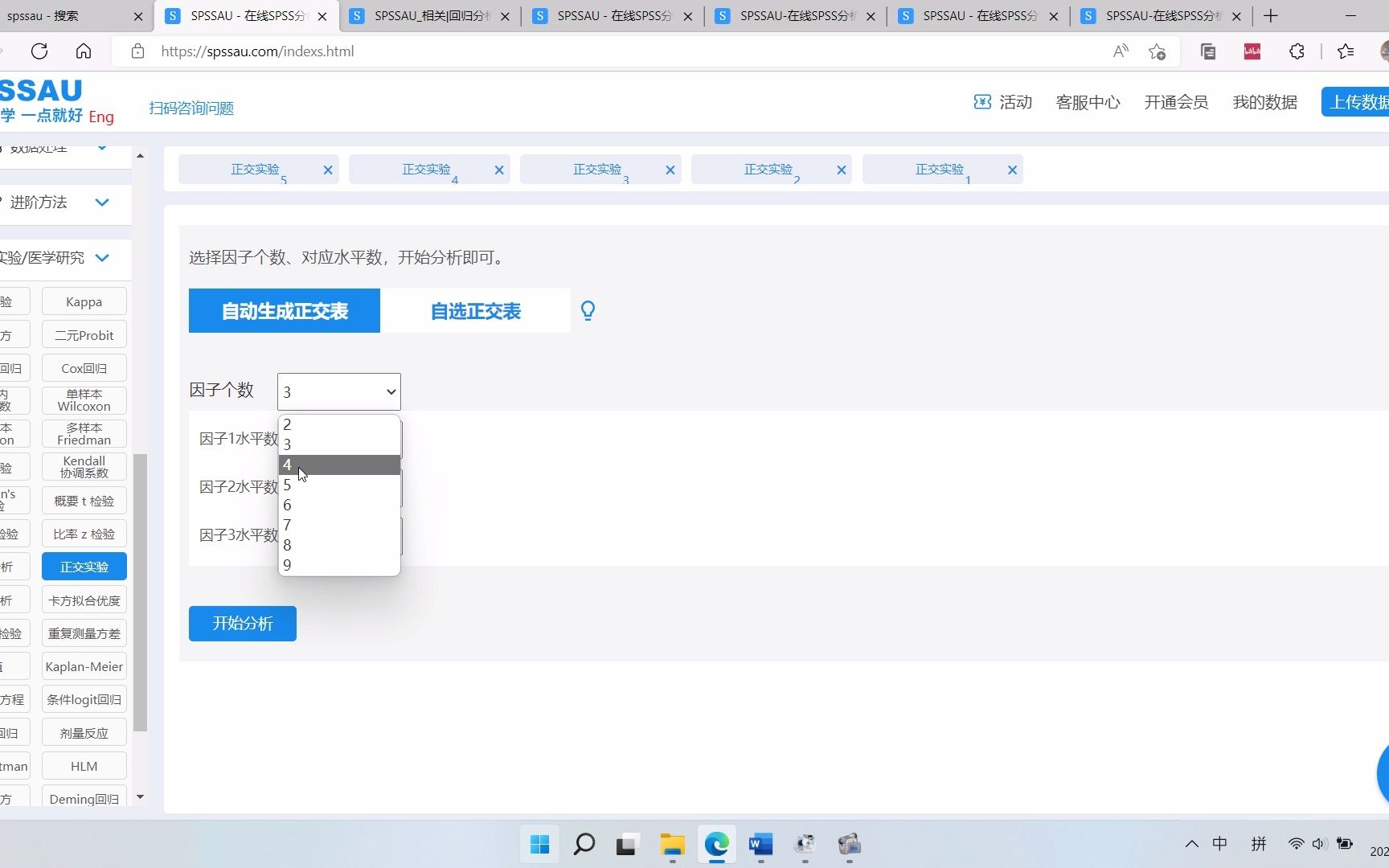The image size is (1389, 868).
Task: Select the HLM method
Action: pyautogui.click(x=84, y=766)
